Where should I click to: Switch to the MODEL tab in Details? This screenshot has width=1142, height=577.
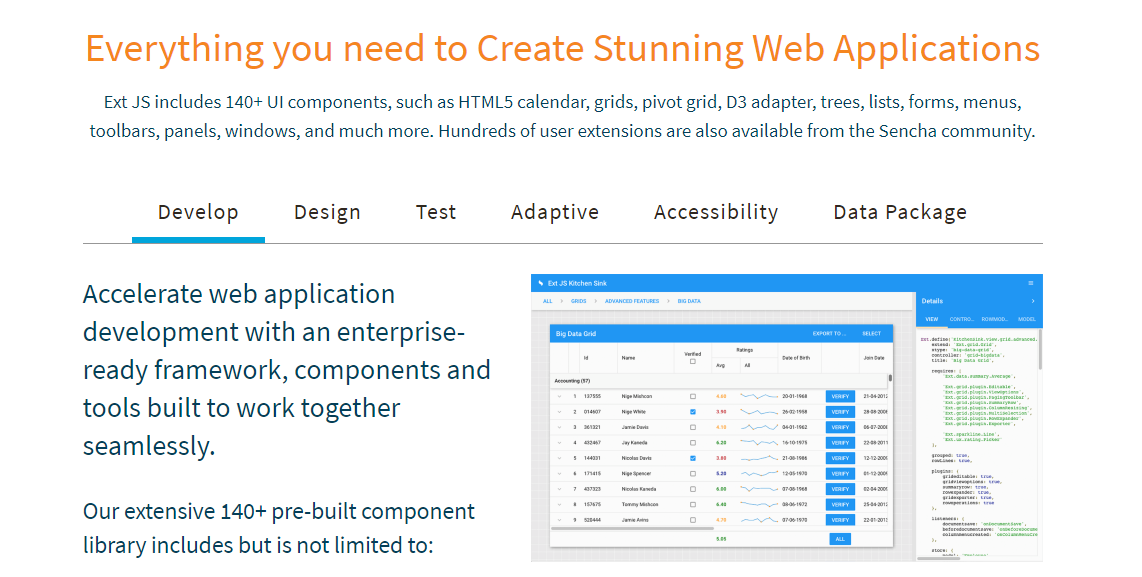point(1027,319)
